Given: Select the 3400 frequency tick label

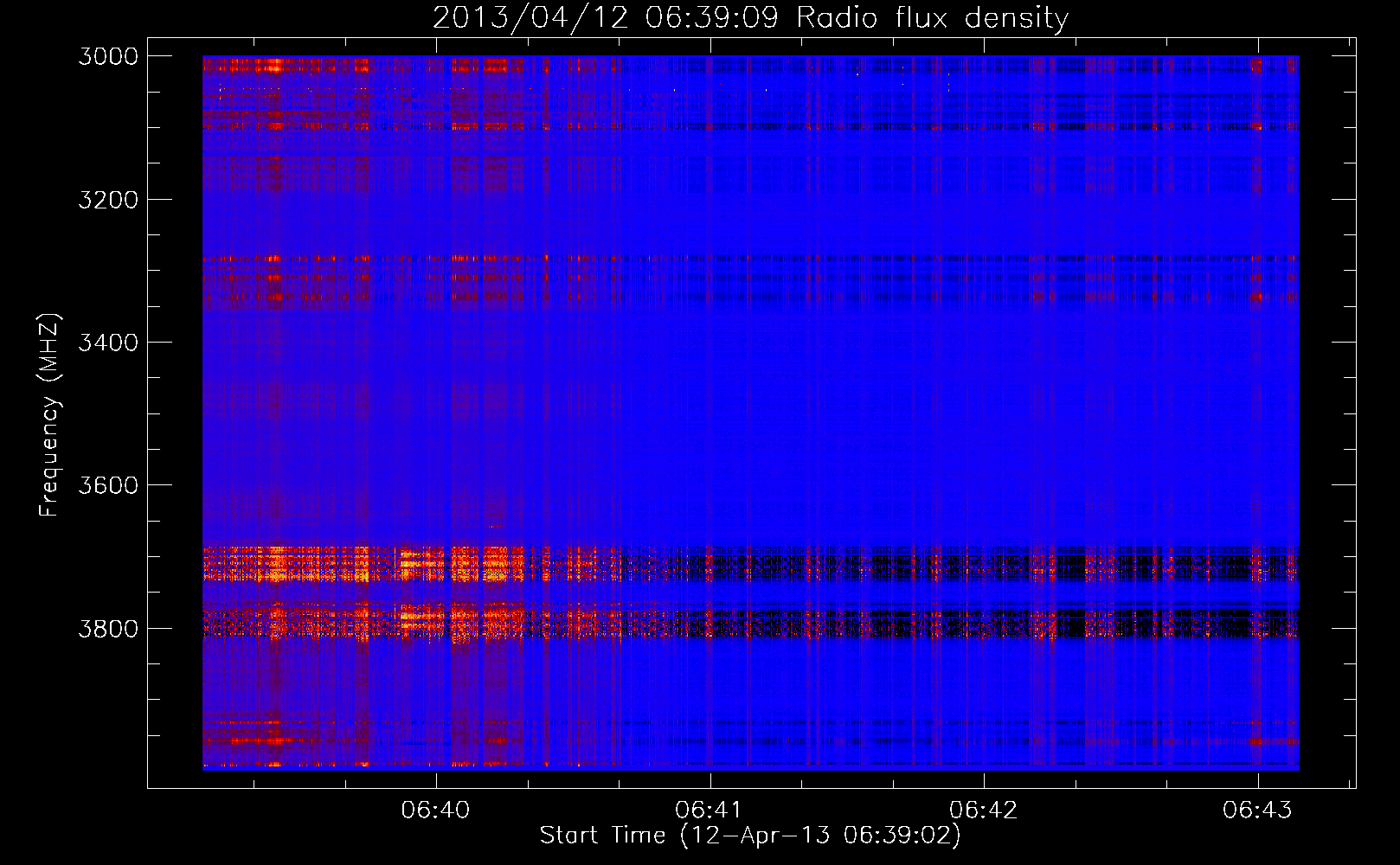Looking at the screenshot, I should click(x=108, y=343).
